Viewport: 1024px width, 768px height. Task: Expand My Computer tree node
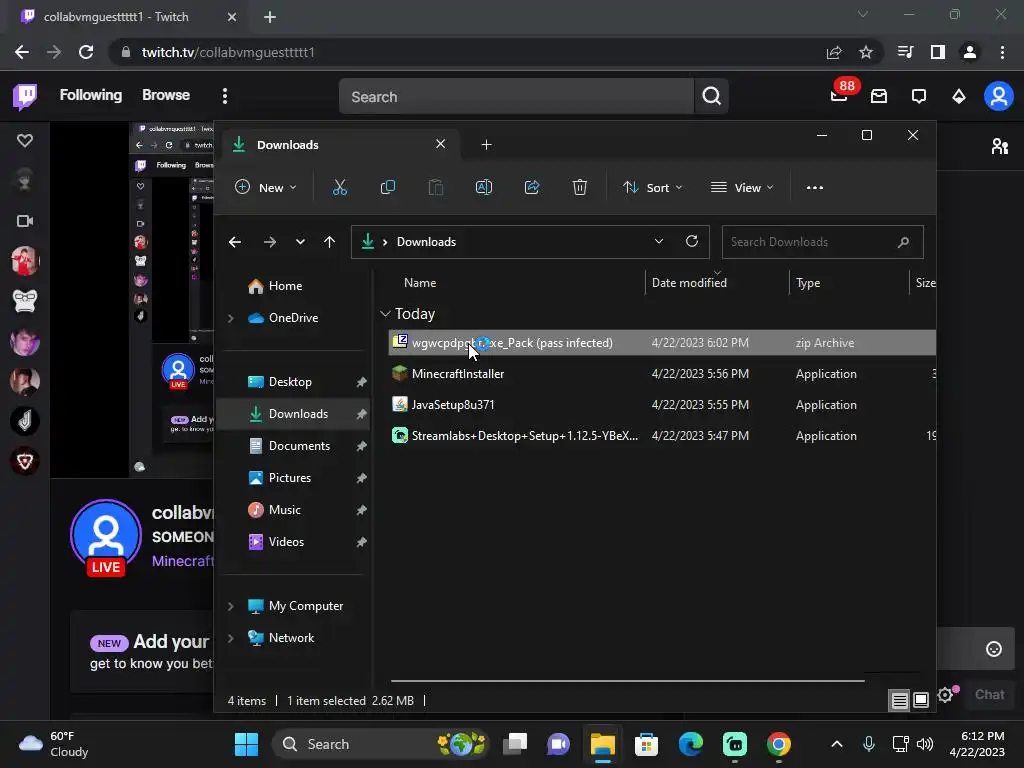(x=231, y=606)
